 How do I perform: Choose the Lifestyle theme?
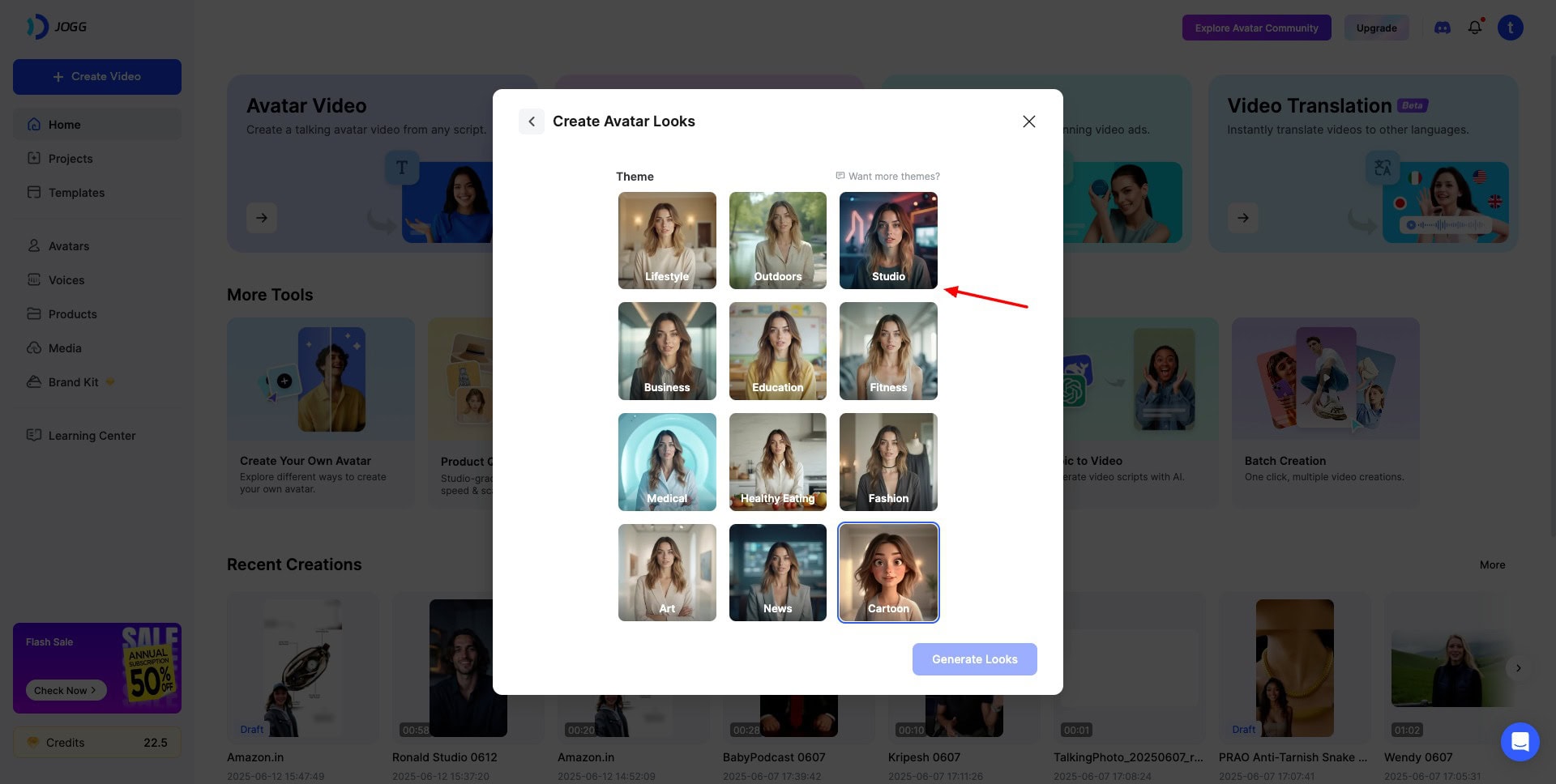(x=667, y=241)
